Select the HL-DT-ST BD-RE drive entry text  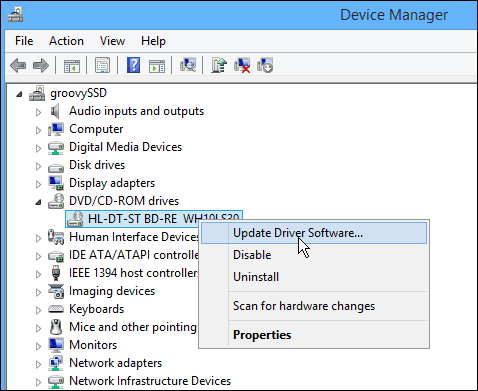click(163, 219)
